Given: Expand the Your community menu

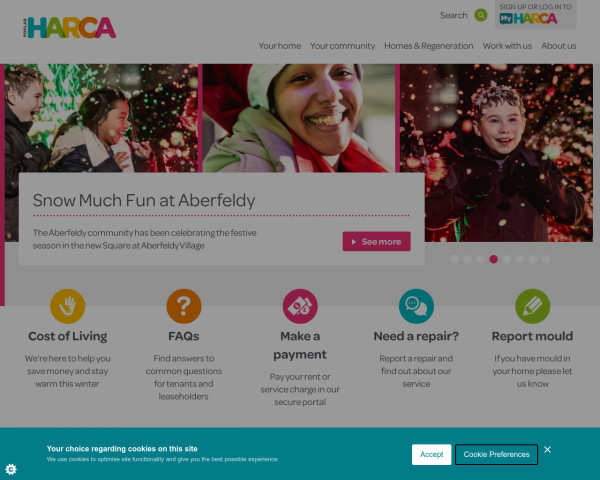Looking at the screenshot, I should click(x=342, y=46).
